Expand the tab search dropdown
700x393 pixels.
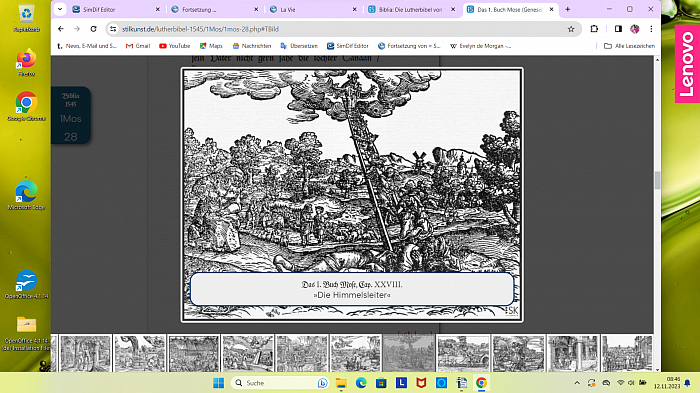(x=60, y=9)
